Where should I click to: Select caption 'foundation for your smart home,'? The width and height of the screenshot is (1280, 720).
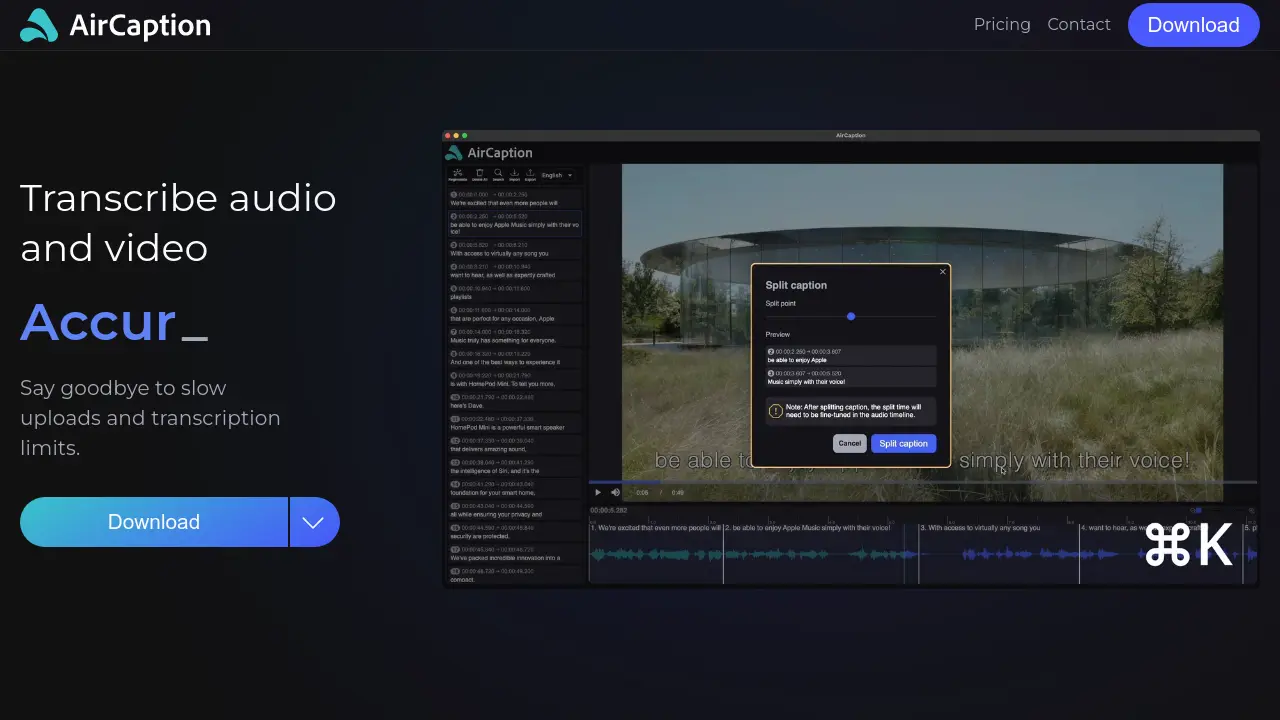pyautogui.click(x=514, y=488)
